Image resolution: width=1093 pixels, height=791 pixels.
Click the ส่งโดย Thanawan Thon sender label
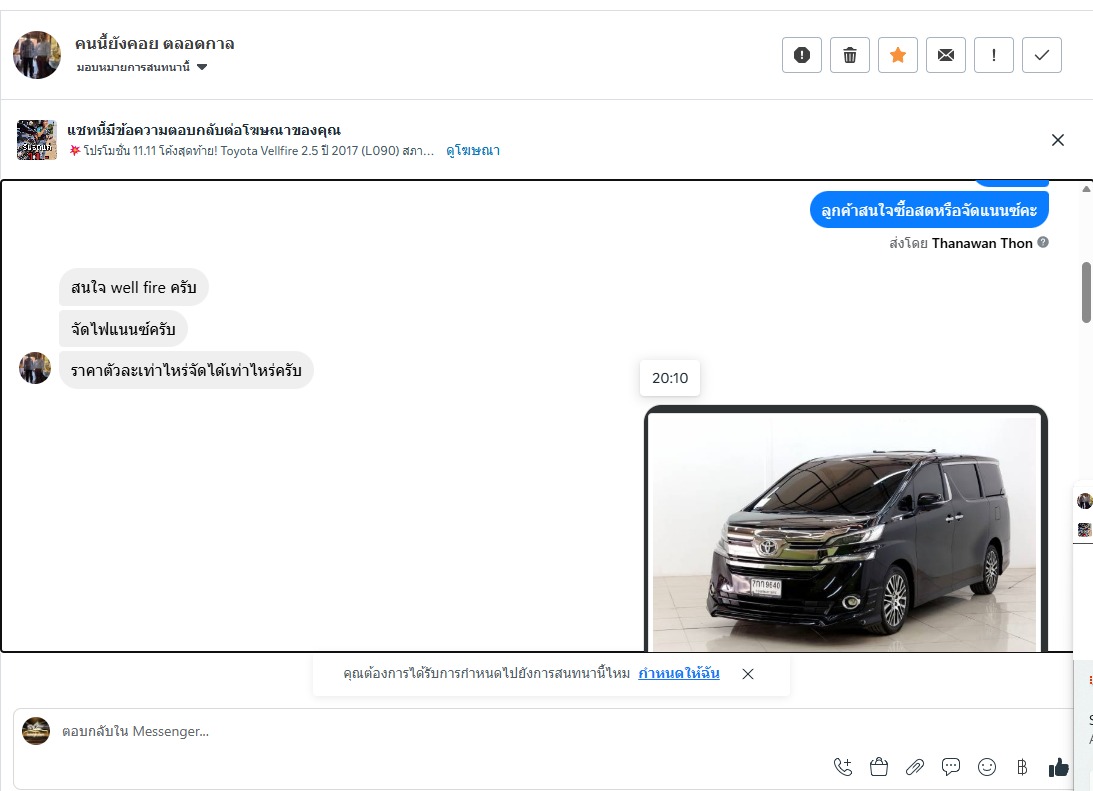pyautogui.click(x=961, y=243)
